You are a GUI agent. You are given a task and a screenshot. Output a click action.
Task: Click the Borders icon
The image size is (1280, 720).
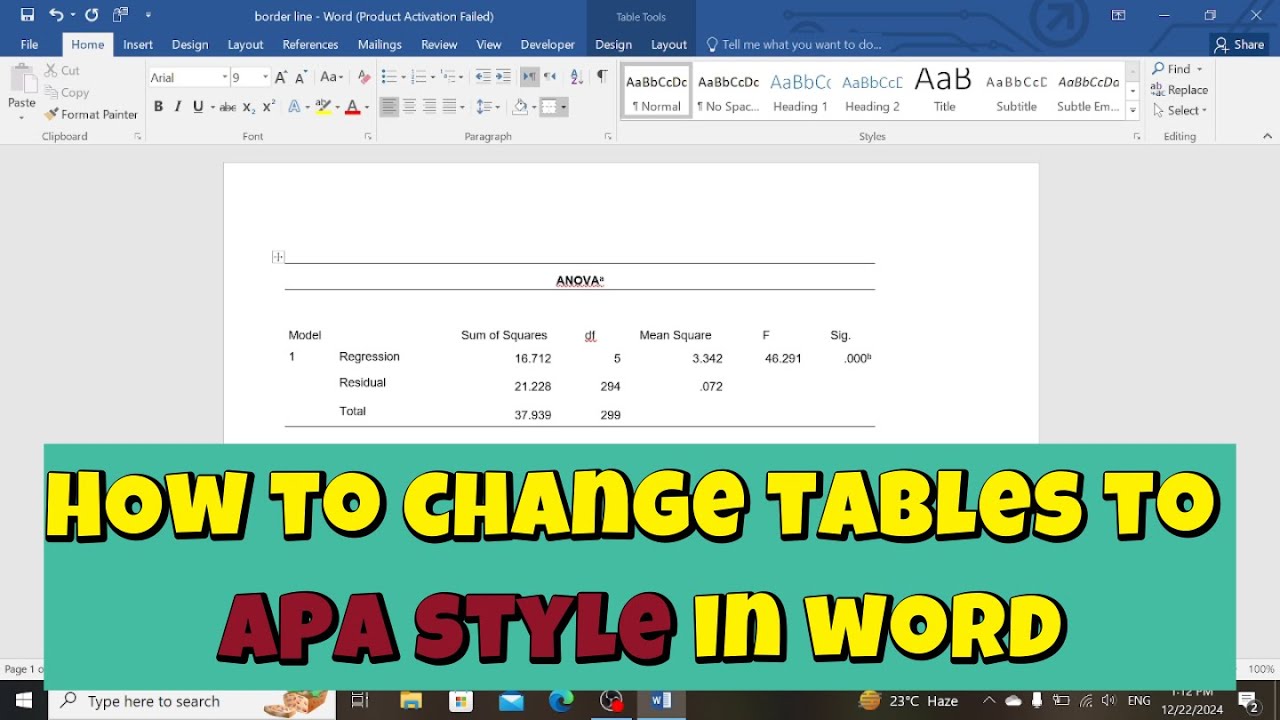point(548,107)
